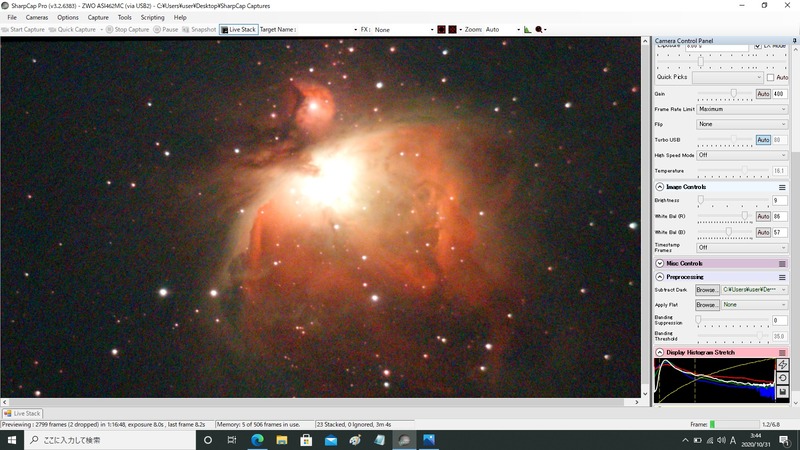Launch Microsoft Edge from the taskbar
Viewport: 800px width, 450px height.
[x=257, y=440]
